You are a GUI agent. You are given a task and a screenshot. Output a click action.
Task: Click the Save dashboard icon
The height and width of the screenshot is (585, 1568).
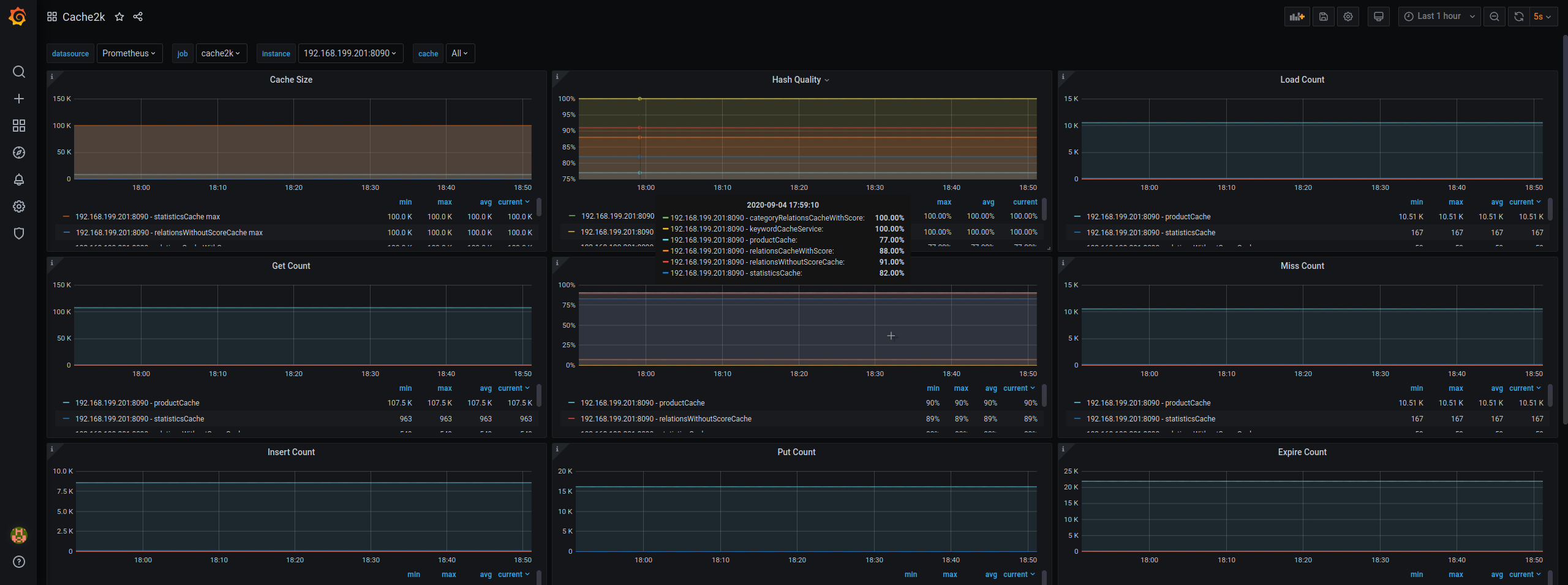pyautogui.click(x=1323, y=17)
